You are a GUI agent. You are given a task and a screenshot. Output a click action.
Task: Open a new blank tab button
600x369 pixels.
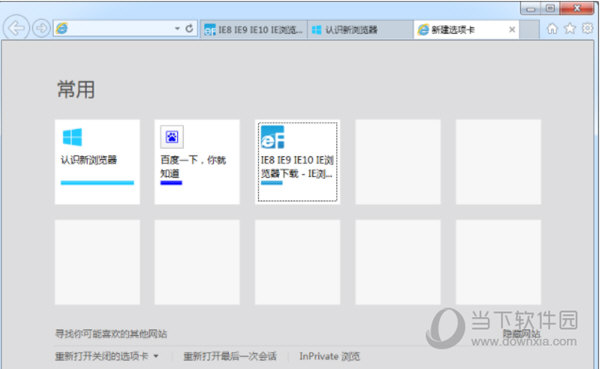click(x=529, y=29)
